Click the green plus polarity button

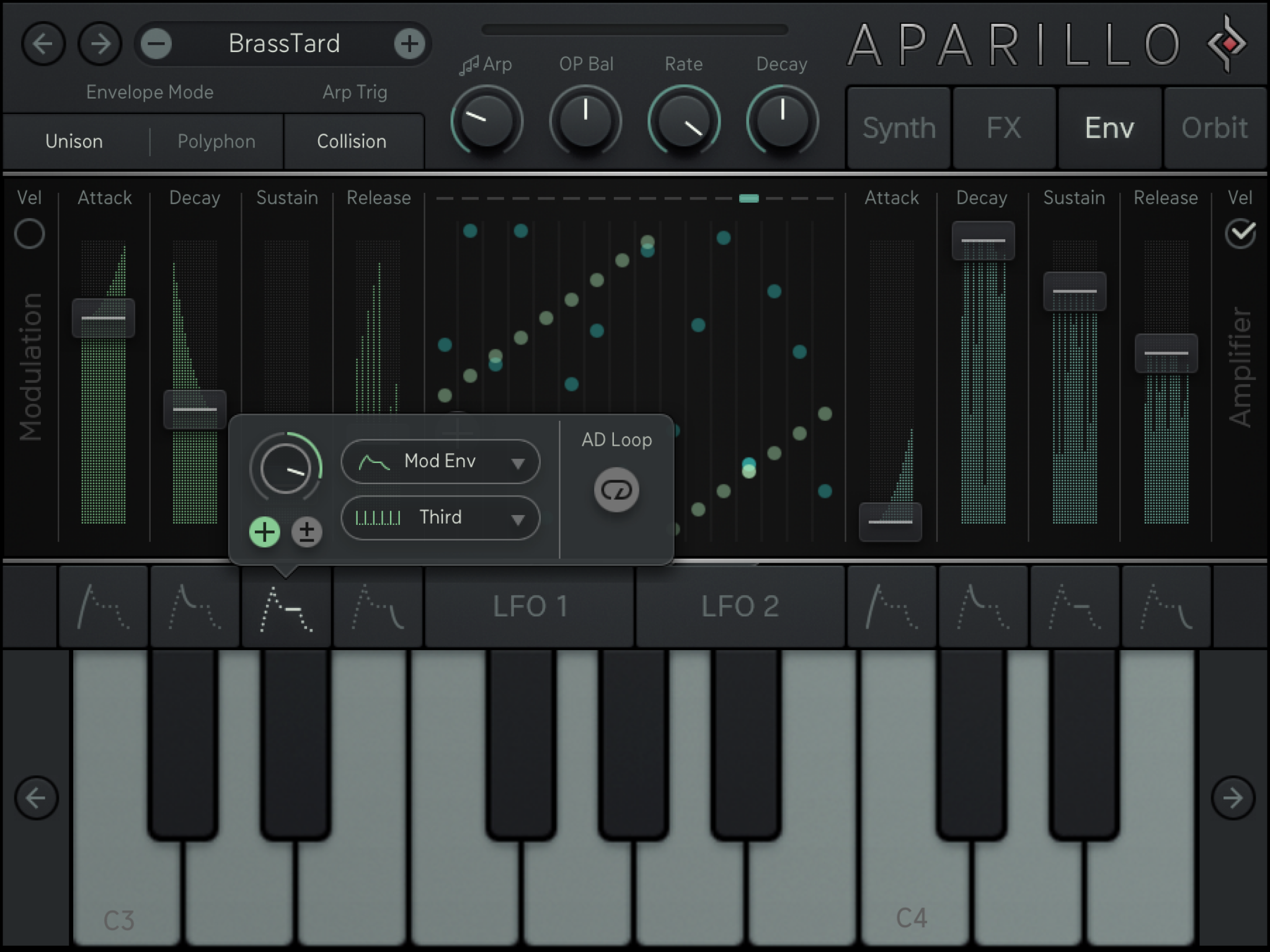pyautogui.click(x=265, y=532)
